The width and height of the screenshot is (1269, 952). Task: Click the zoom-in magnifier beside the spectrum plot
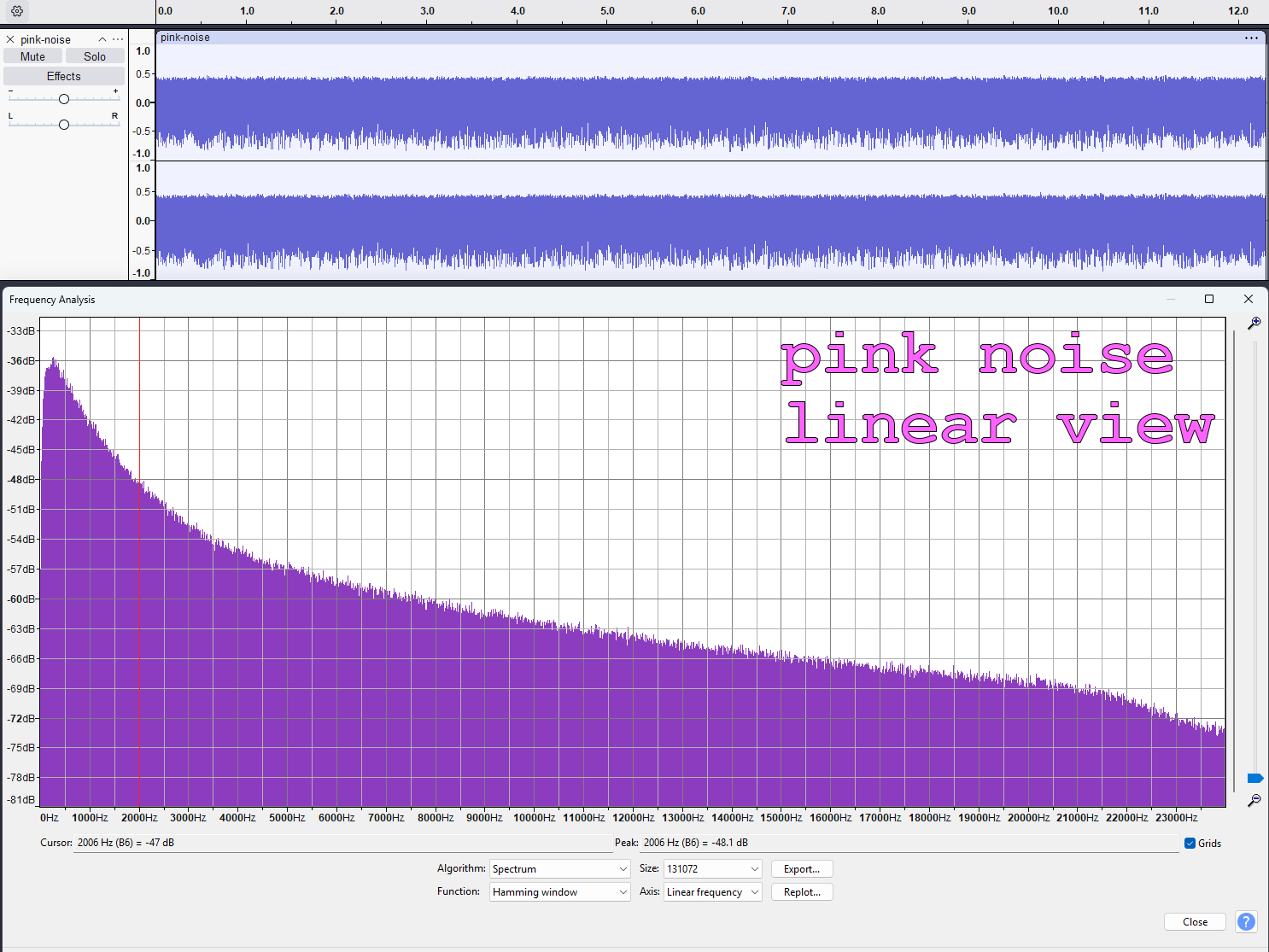tap(1254, 324)
